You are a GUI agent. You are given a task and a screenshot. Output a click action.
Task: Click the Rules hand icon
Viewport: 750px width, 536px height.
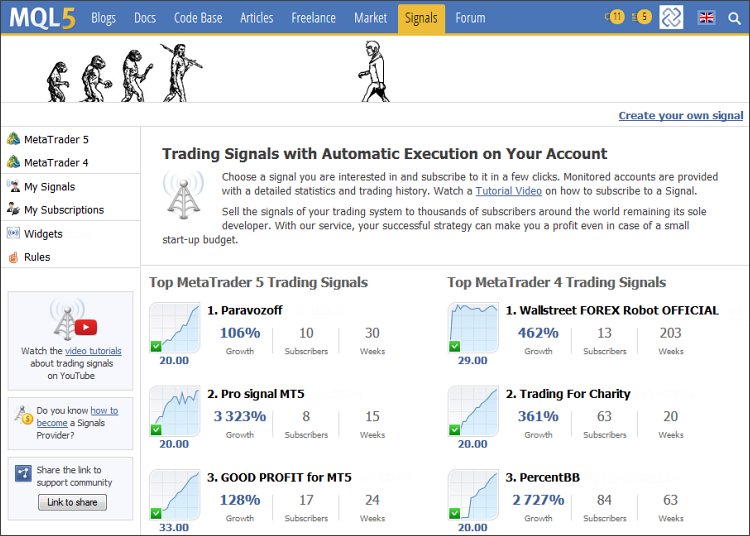click(x=13, y=257)
